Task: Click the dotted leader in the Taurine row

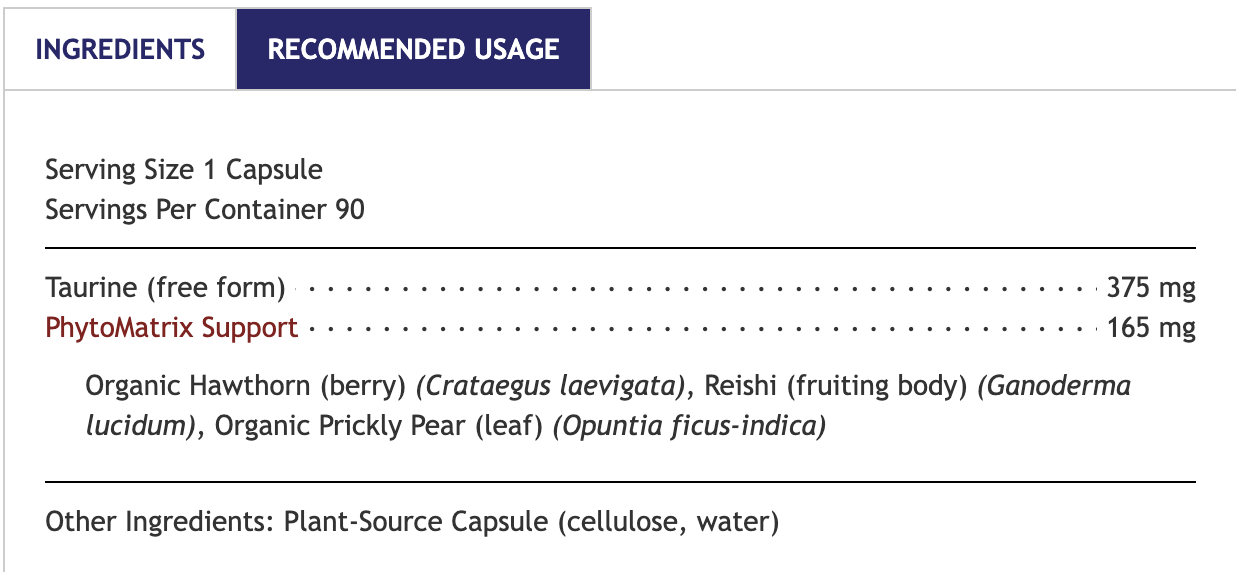Action: coord(696,290)
